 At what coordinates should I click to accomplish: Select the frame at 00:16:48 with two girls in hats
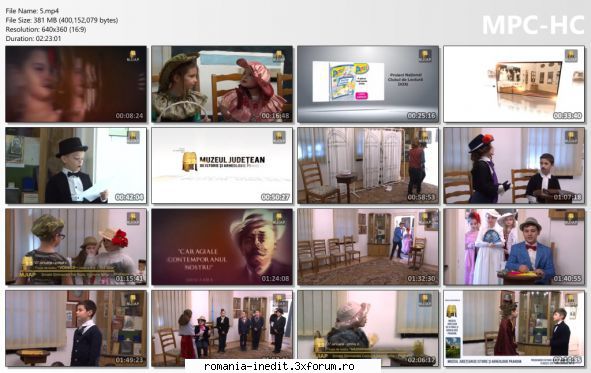click(222, 84)
